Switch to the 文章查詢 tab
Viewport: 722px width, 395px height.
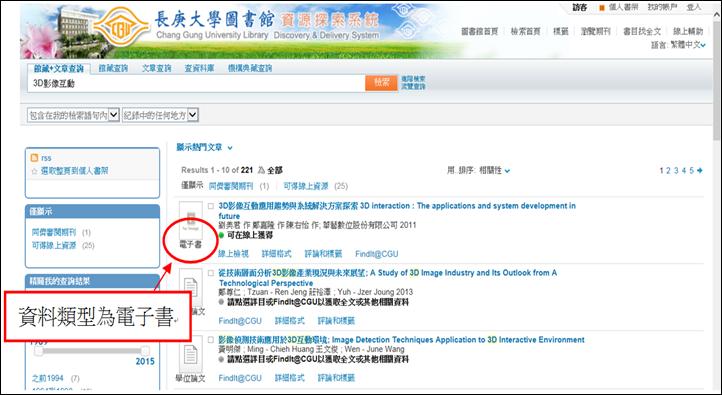click(157, 68)
